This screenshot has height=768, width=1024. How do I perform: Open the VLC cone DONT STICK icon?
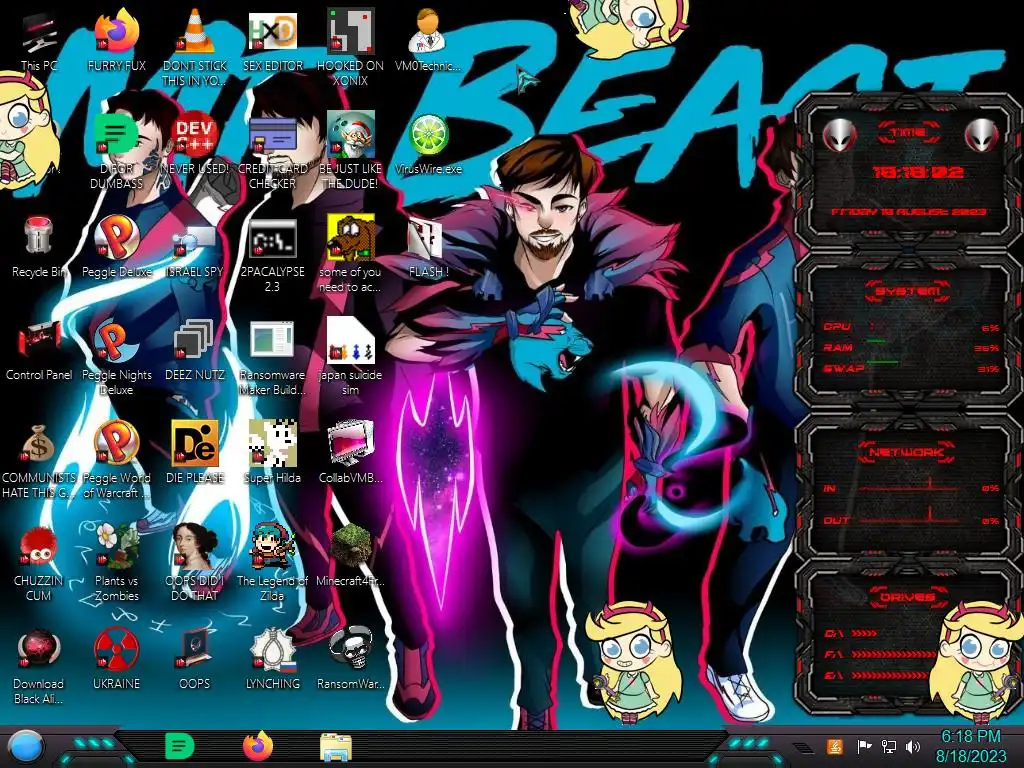click(x=195, y=33)
